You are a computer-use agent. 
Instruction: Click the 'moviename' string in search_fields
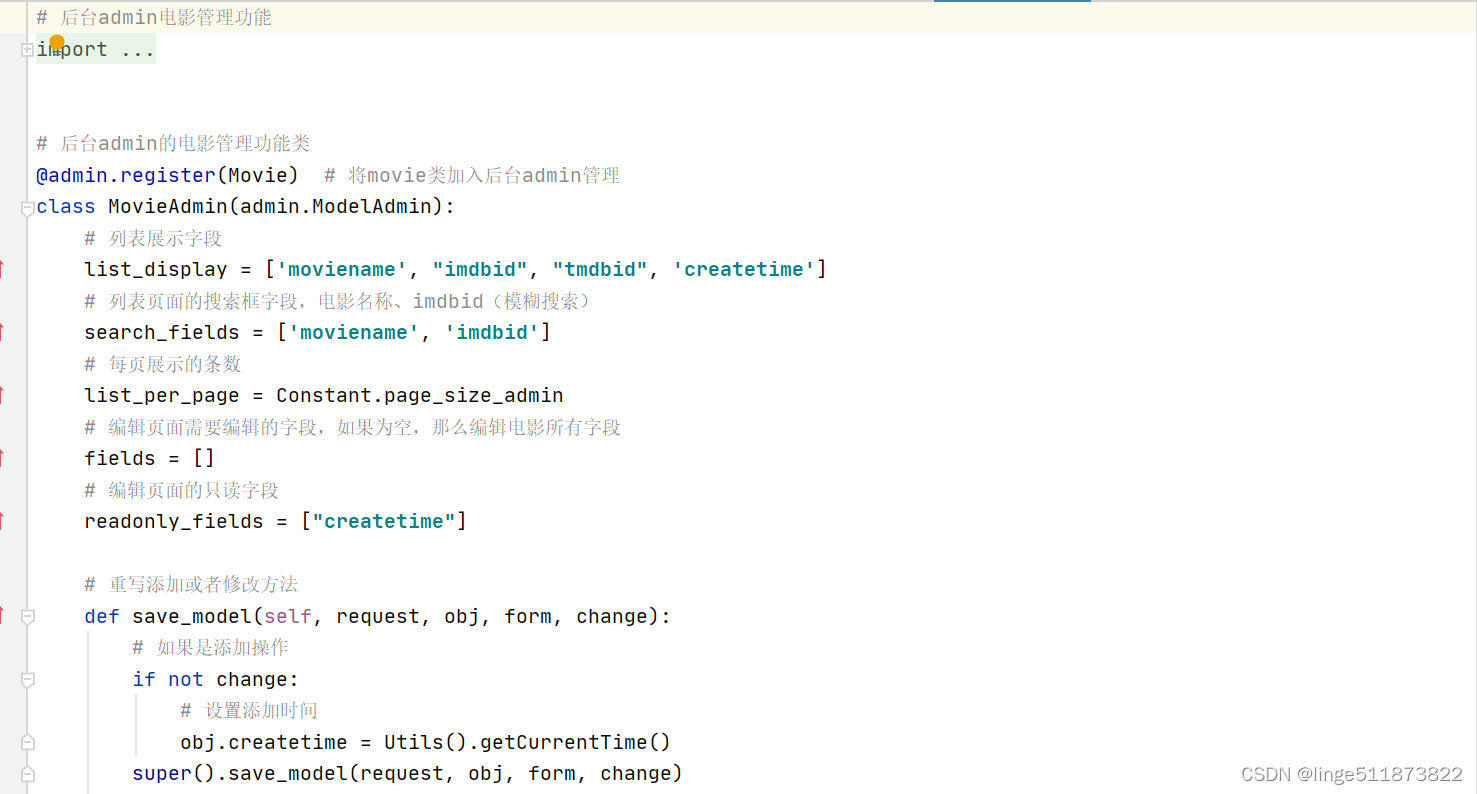(354, 332)
